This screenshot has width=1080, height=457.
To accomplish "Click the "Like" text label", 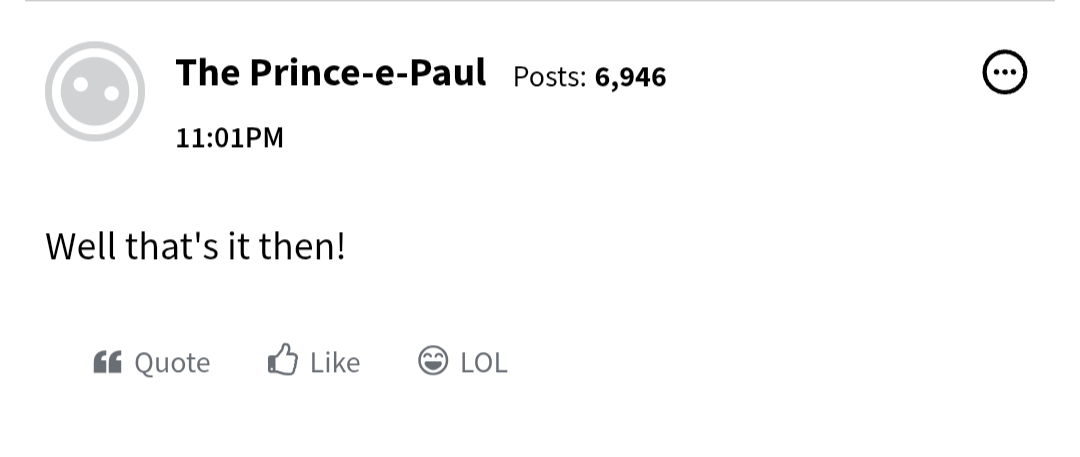I will click(x=335, y=363).
